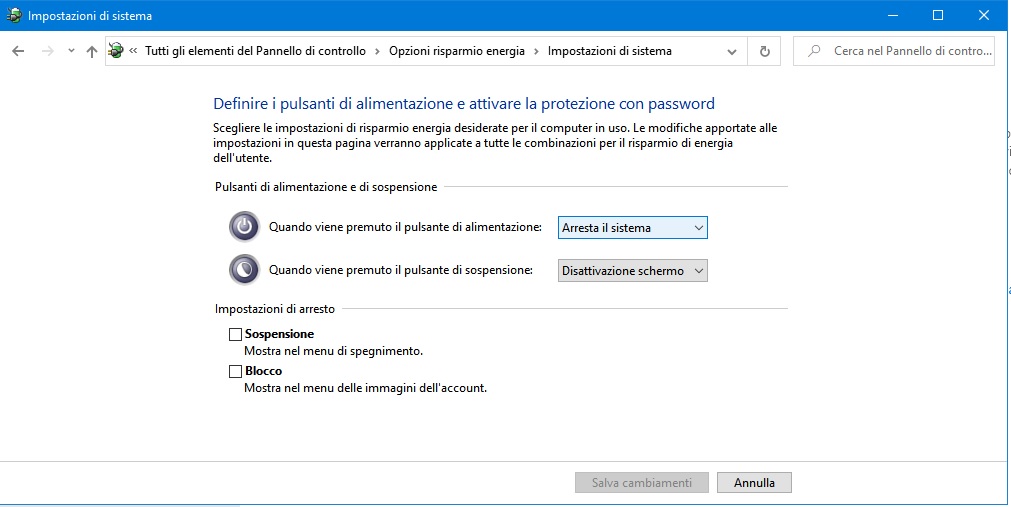
Task: Open the Disattivazione schermo dropdown
Action: click(x=633, y=271)
